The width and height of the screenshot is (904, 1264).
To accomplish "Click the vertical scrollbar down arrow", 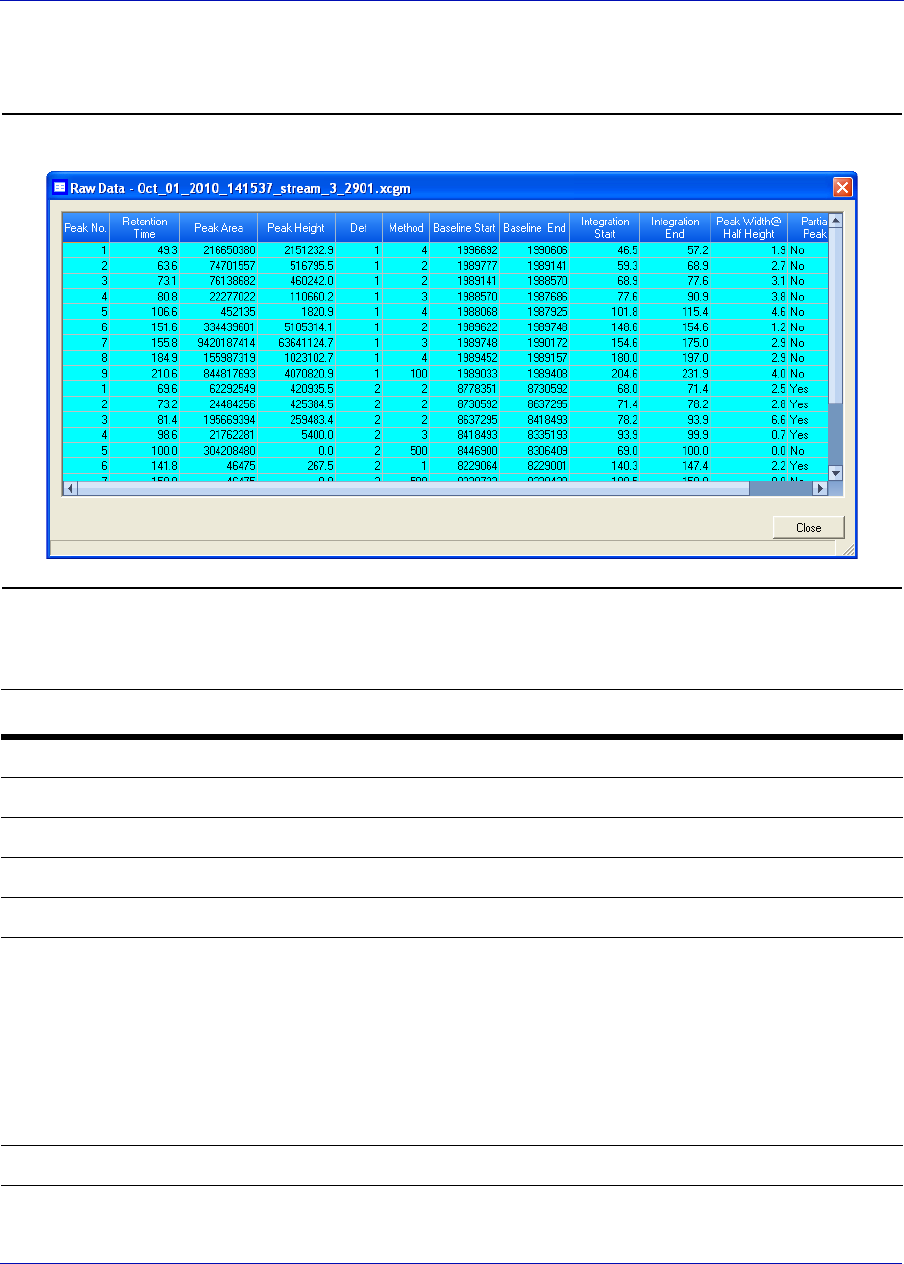I will tap(837, 473).
